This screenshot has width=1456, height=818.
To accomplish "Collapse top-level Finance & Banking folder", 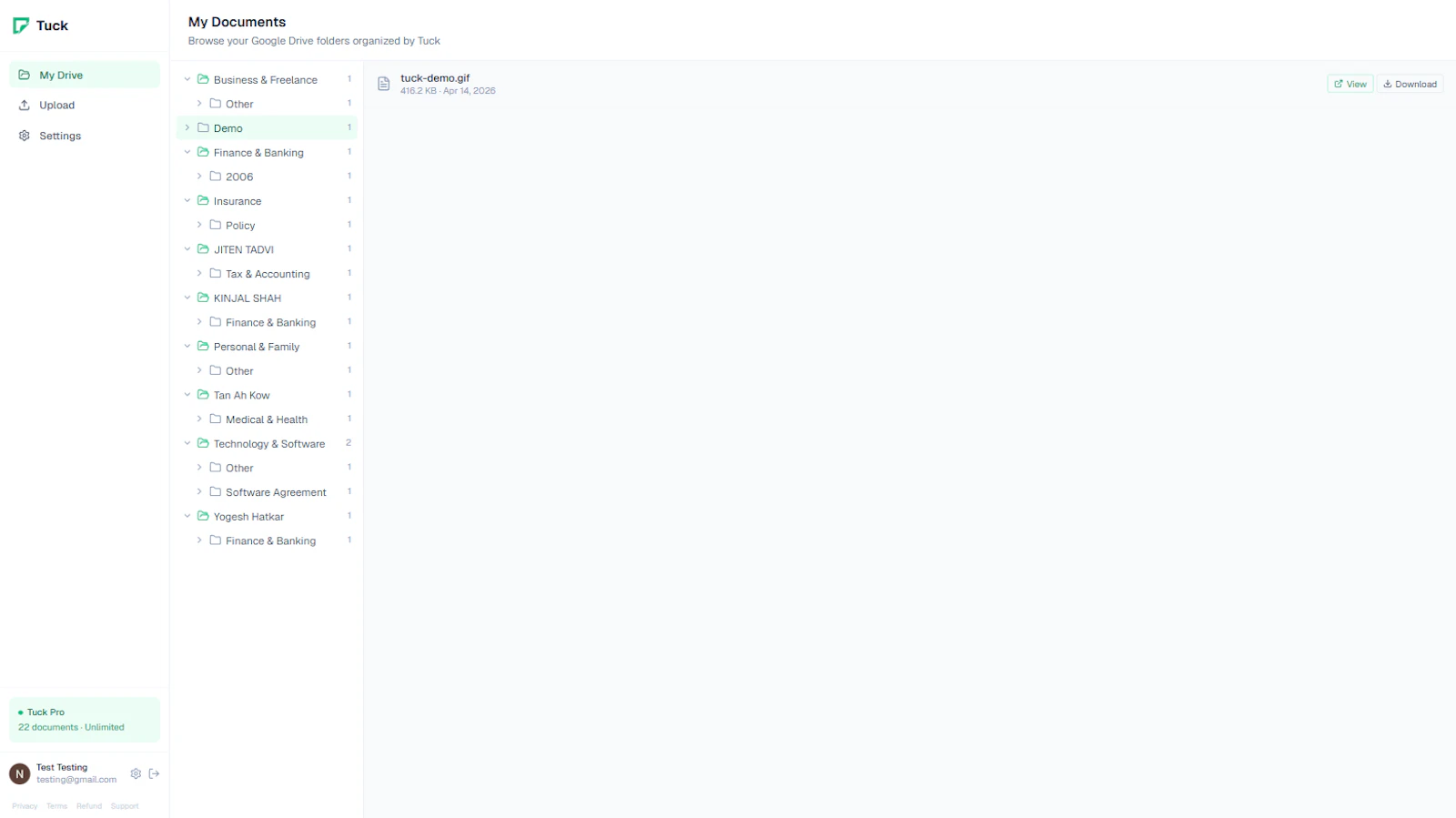I will coord(187,152).
